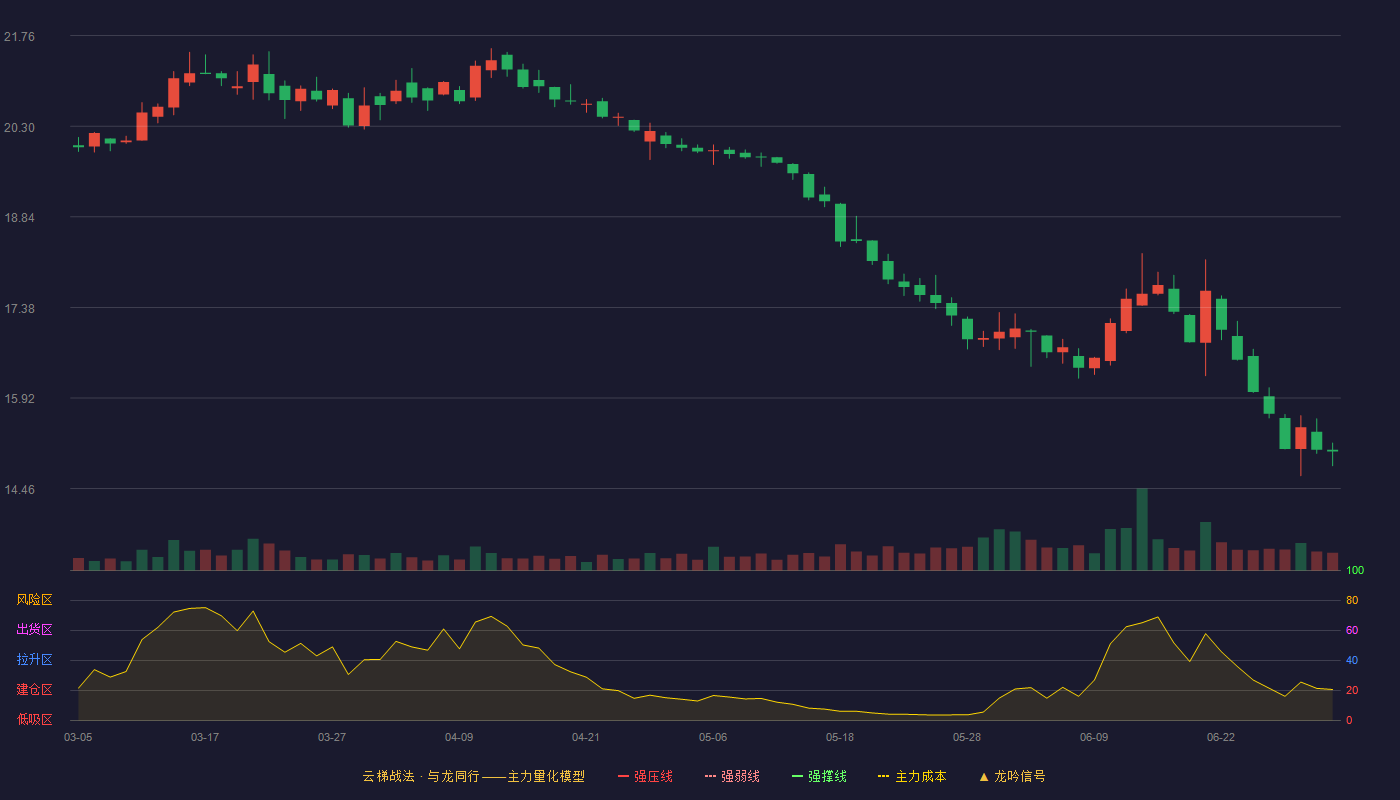
Task: Click the 出货区 zone label
Action: point(34,630)
